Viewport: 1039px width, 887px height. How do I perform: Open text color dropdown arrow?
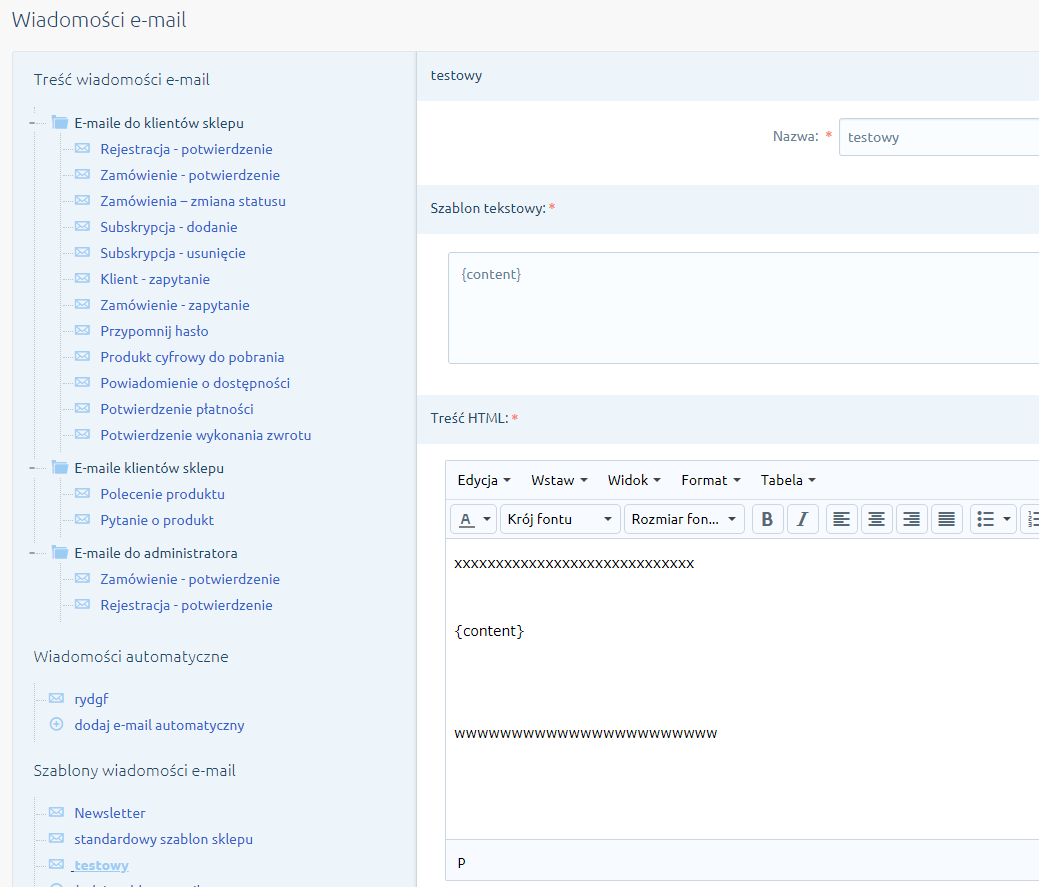487,519
